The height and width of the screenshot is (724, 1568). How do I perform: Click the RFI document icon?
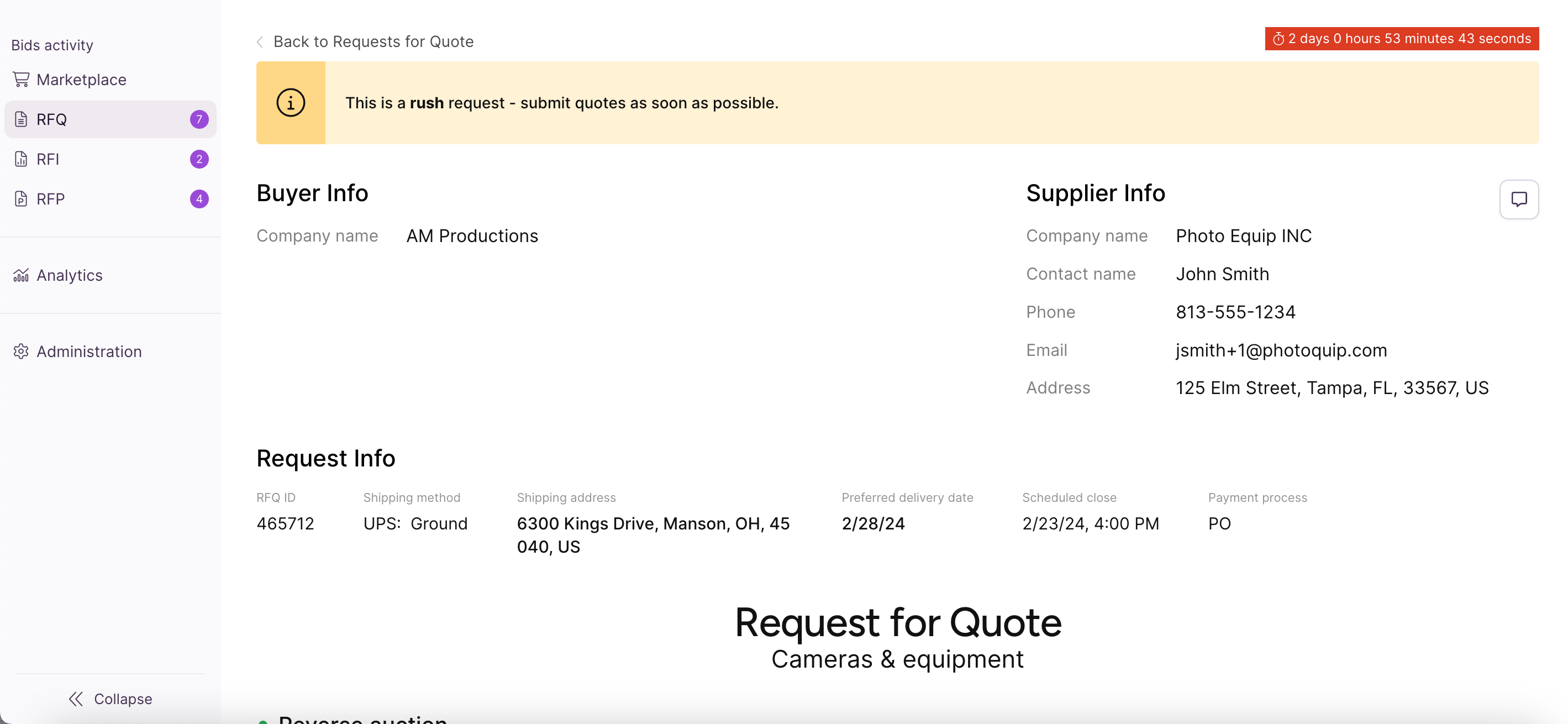tap(22, 159)
